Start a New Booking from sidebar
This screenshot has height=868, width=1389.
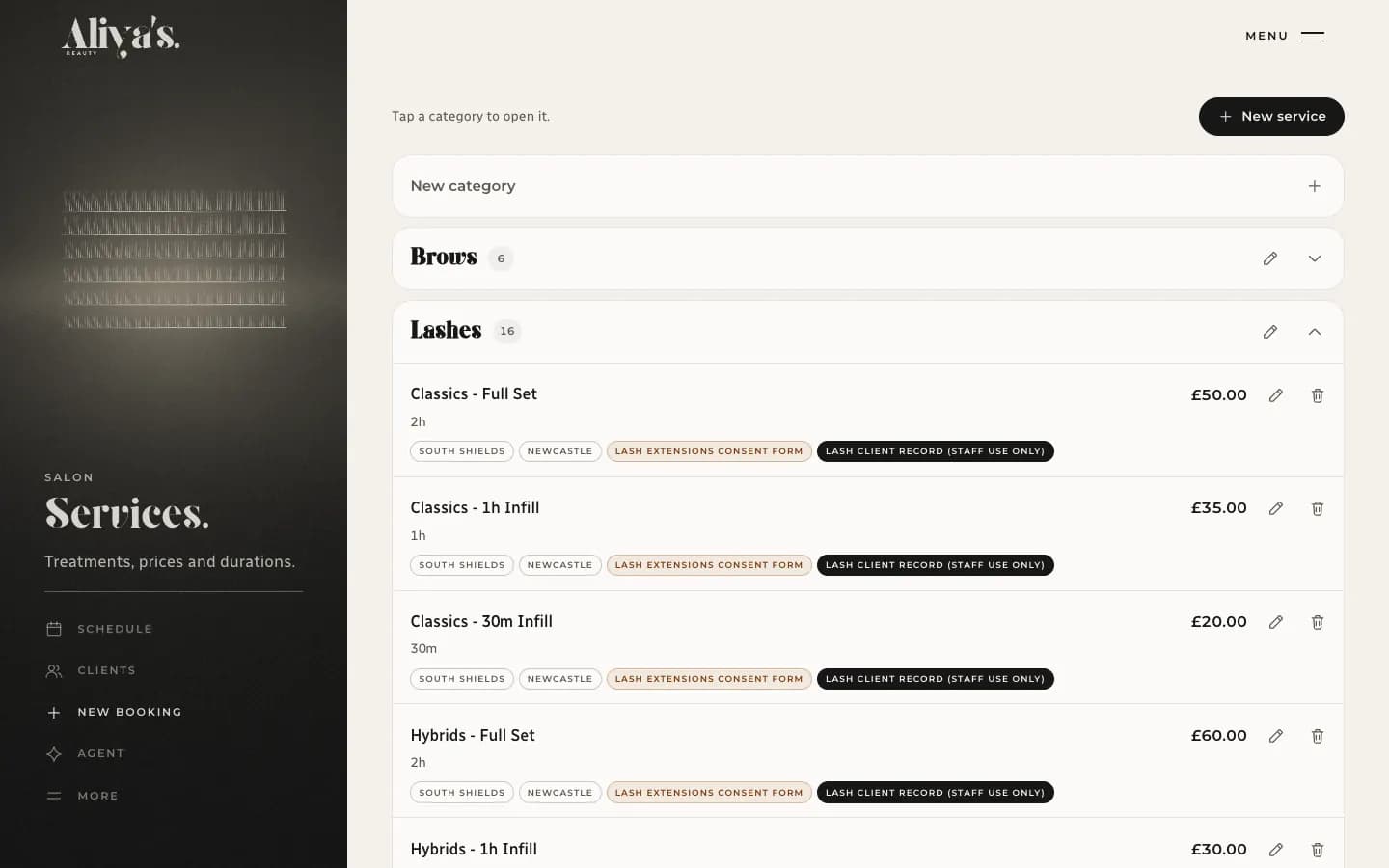pyautogui.click(x=114, y=712)
